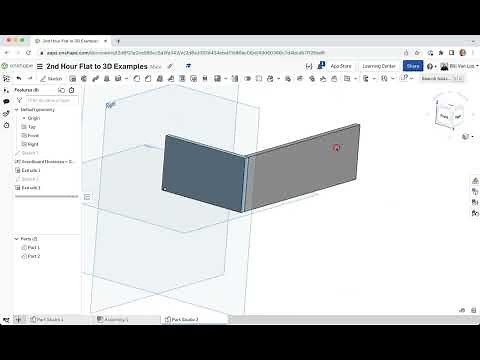Open the tab manager icon at bottom-left
Viewport: 480px width, 360px height.
click(x=6, y=320)
